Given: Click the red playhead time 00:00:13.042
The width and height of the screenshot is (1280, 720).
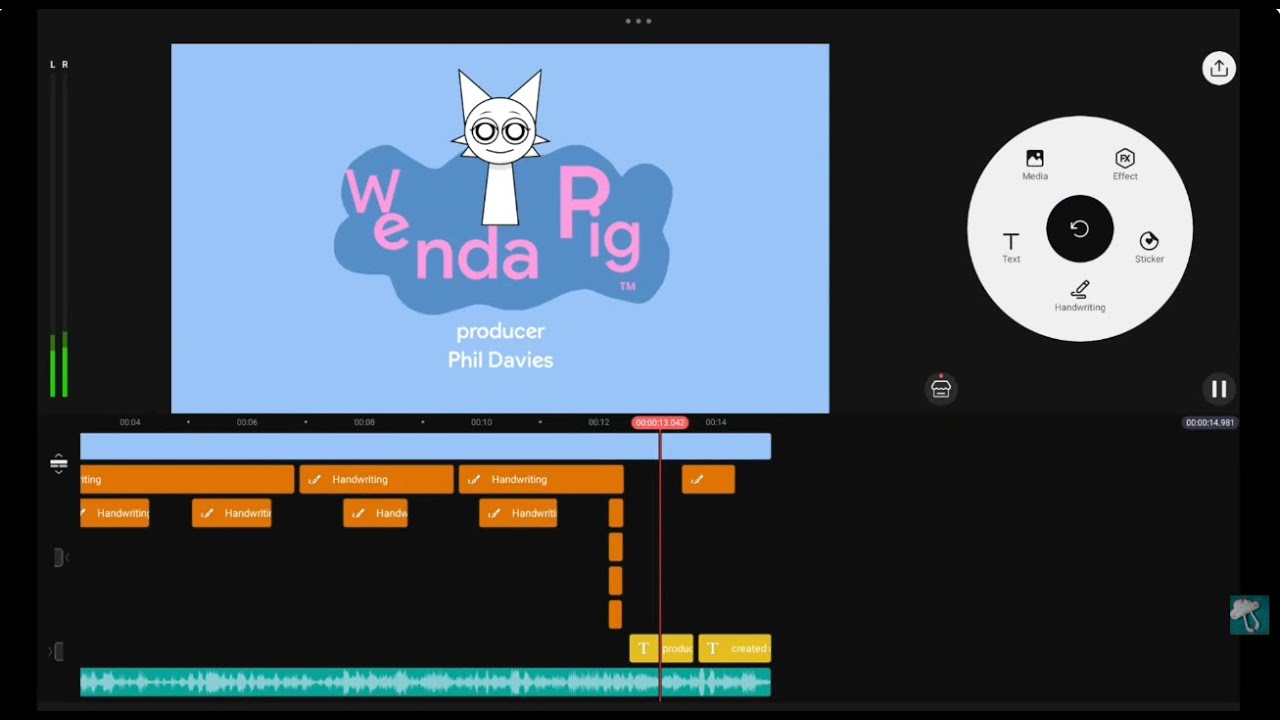Looking at the screenshot, I should click(660, 422).
